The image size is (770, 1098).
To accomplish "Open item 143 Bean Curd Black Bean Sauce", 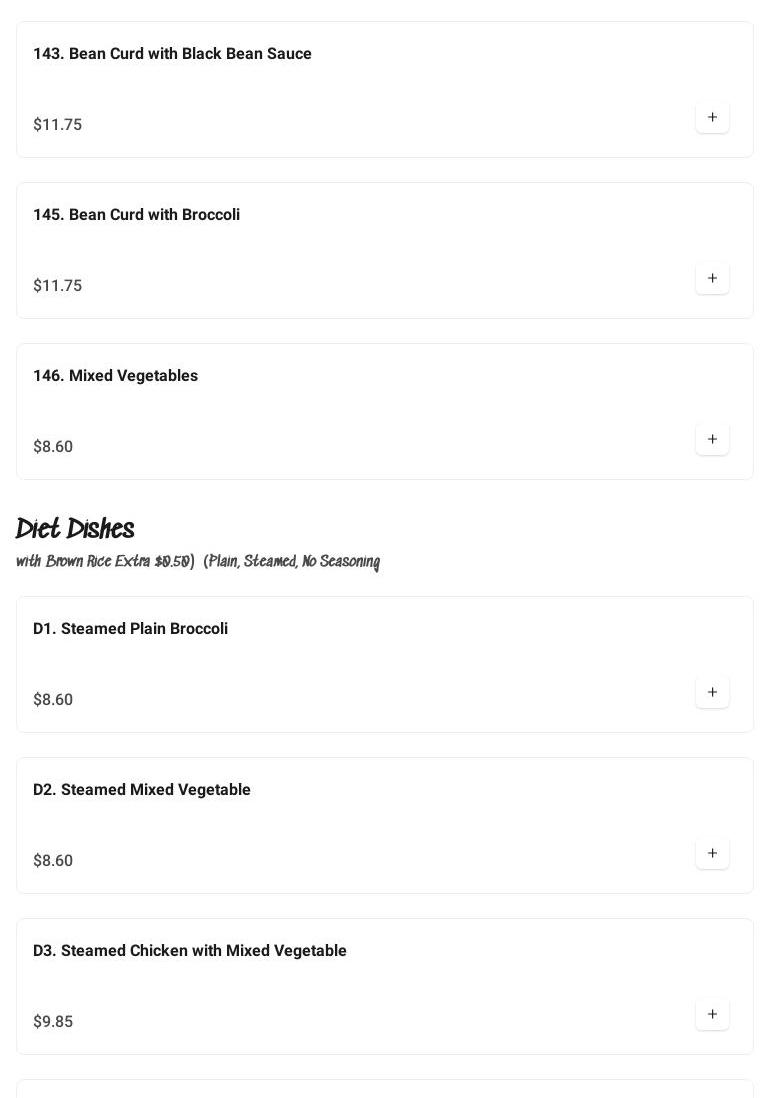I will click(x=172, y=54).
